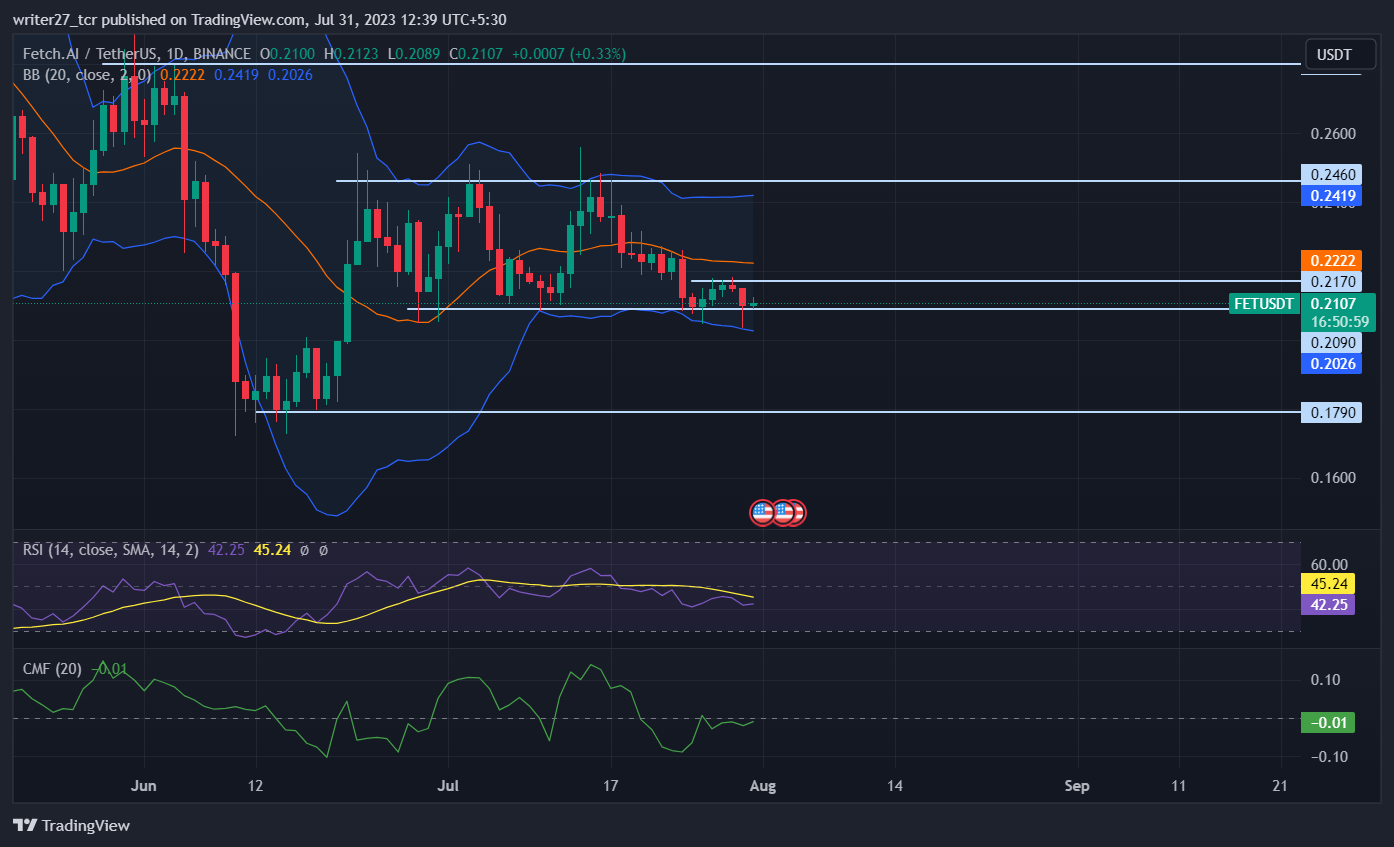
Task: Click the orange 0.2222 Bollinger basis label
Action: click(1331, 259)
